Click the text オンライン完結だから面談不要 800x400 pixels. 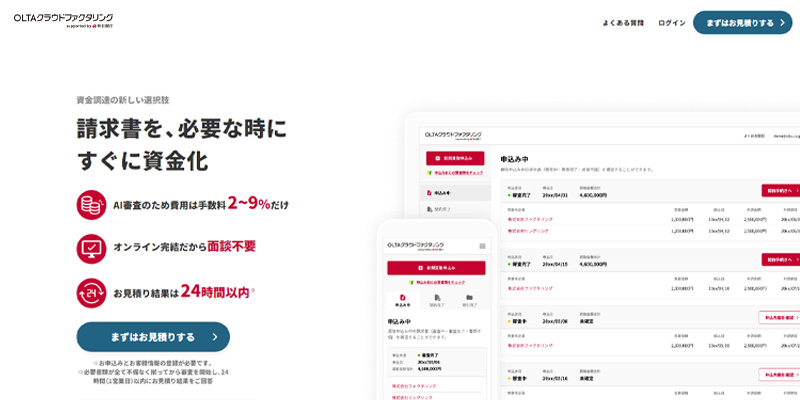[x=184, y=247]
